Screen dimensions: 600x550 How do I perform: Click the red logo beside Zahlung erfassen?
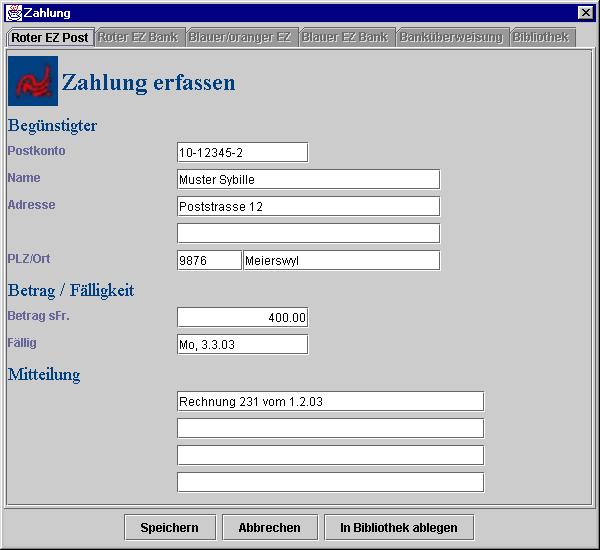(x=33, y=81)
